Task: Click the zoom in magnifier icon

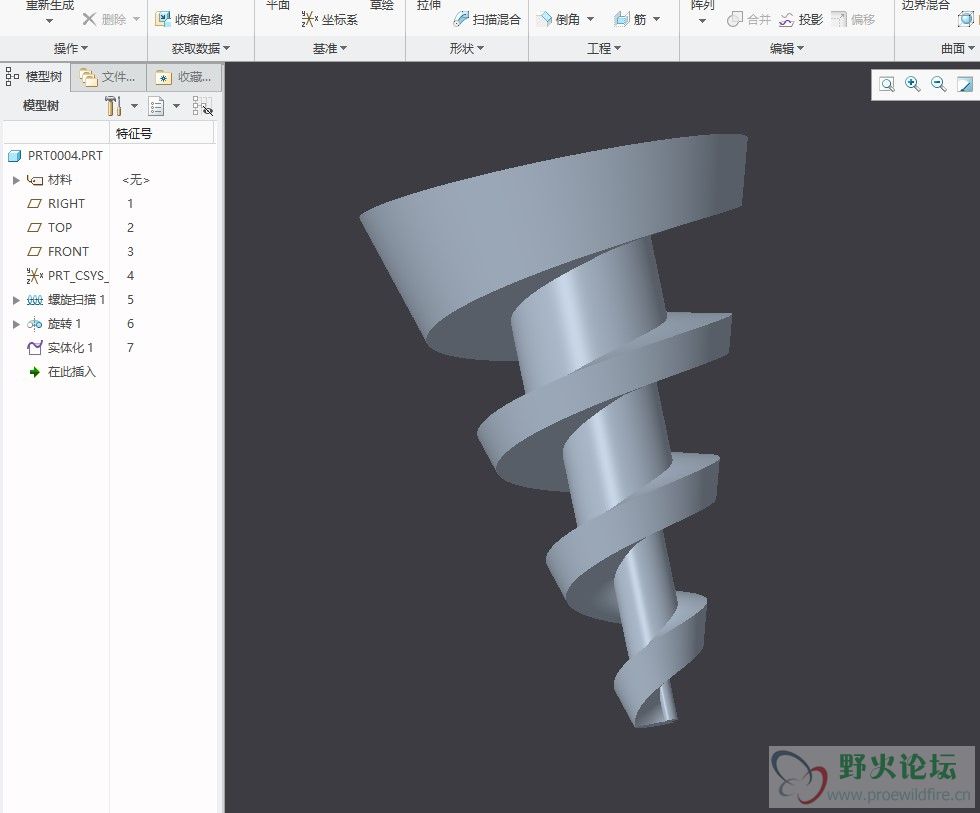Action: click(912, 84)
